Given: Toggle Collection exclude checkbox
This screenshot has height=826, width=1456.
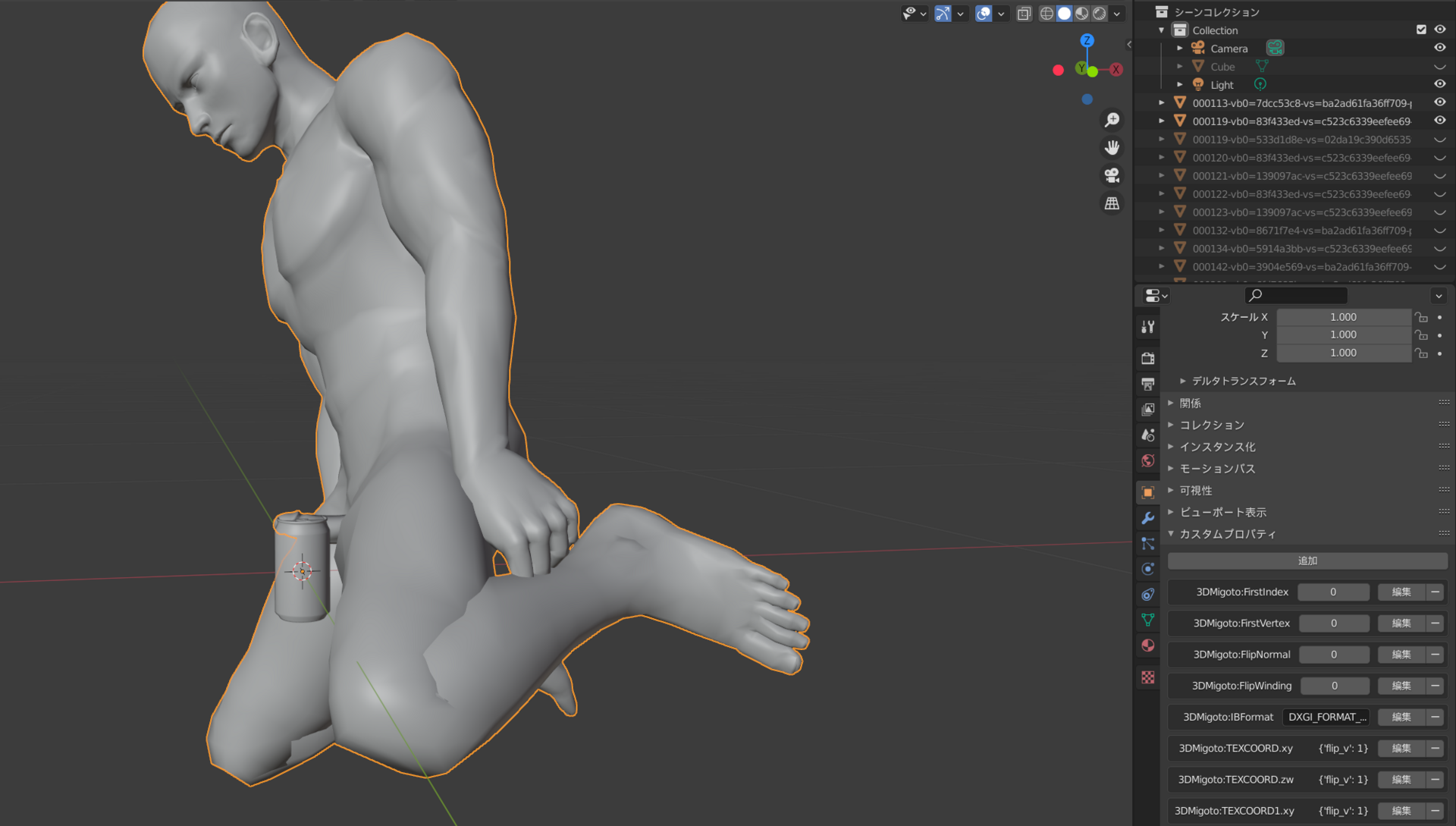Looking at the screenshot, I should [x=1421, y=30].
